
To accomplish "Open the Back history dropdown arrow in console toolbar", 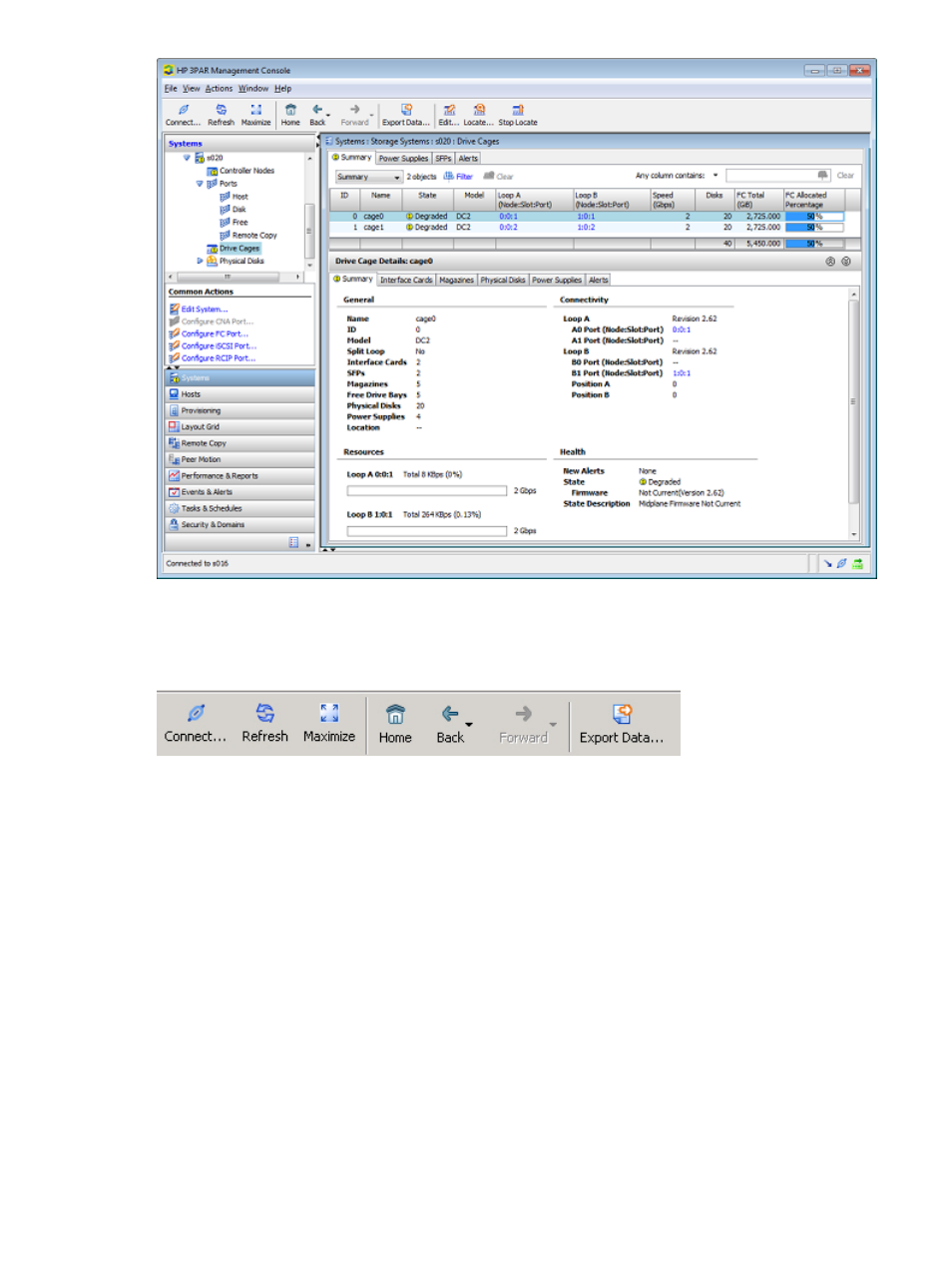I will click(327, 114).
